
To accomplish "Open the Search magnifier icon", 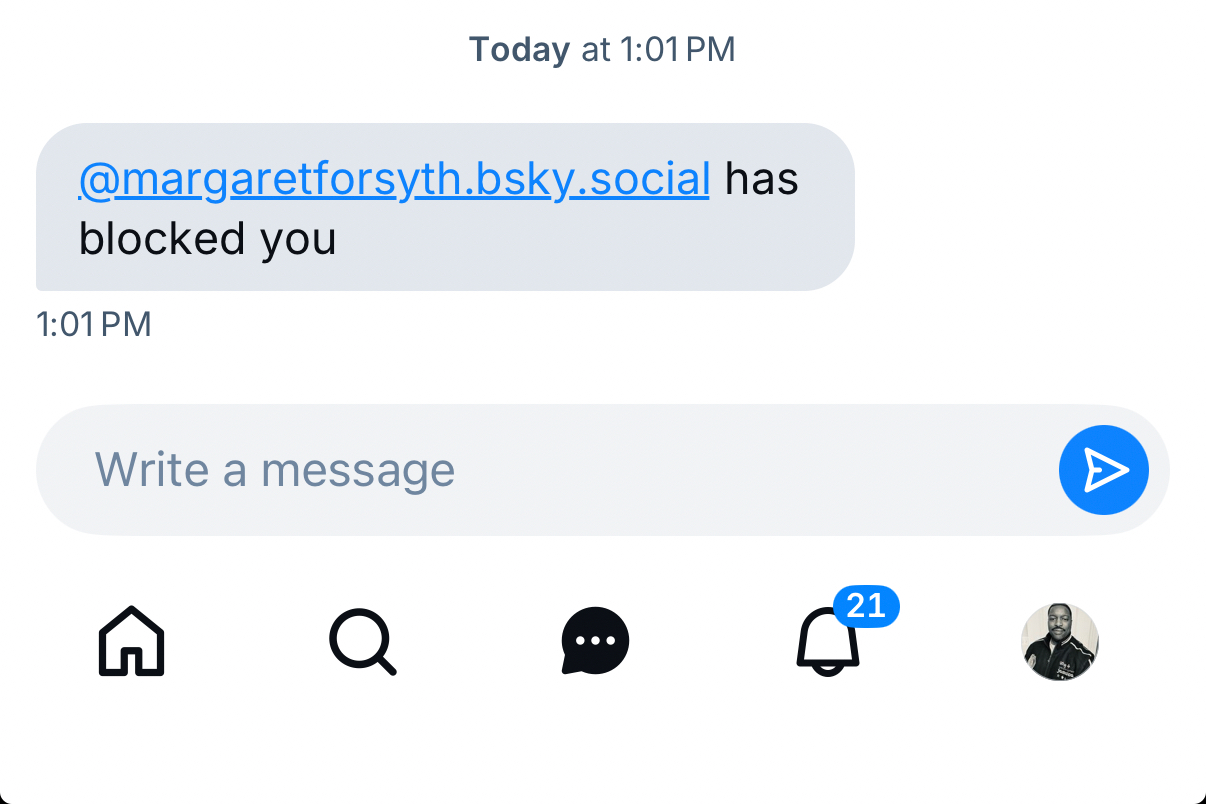I will pos(362,641).
